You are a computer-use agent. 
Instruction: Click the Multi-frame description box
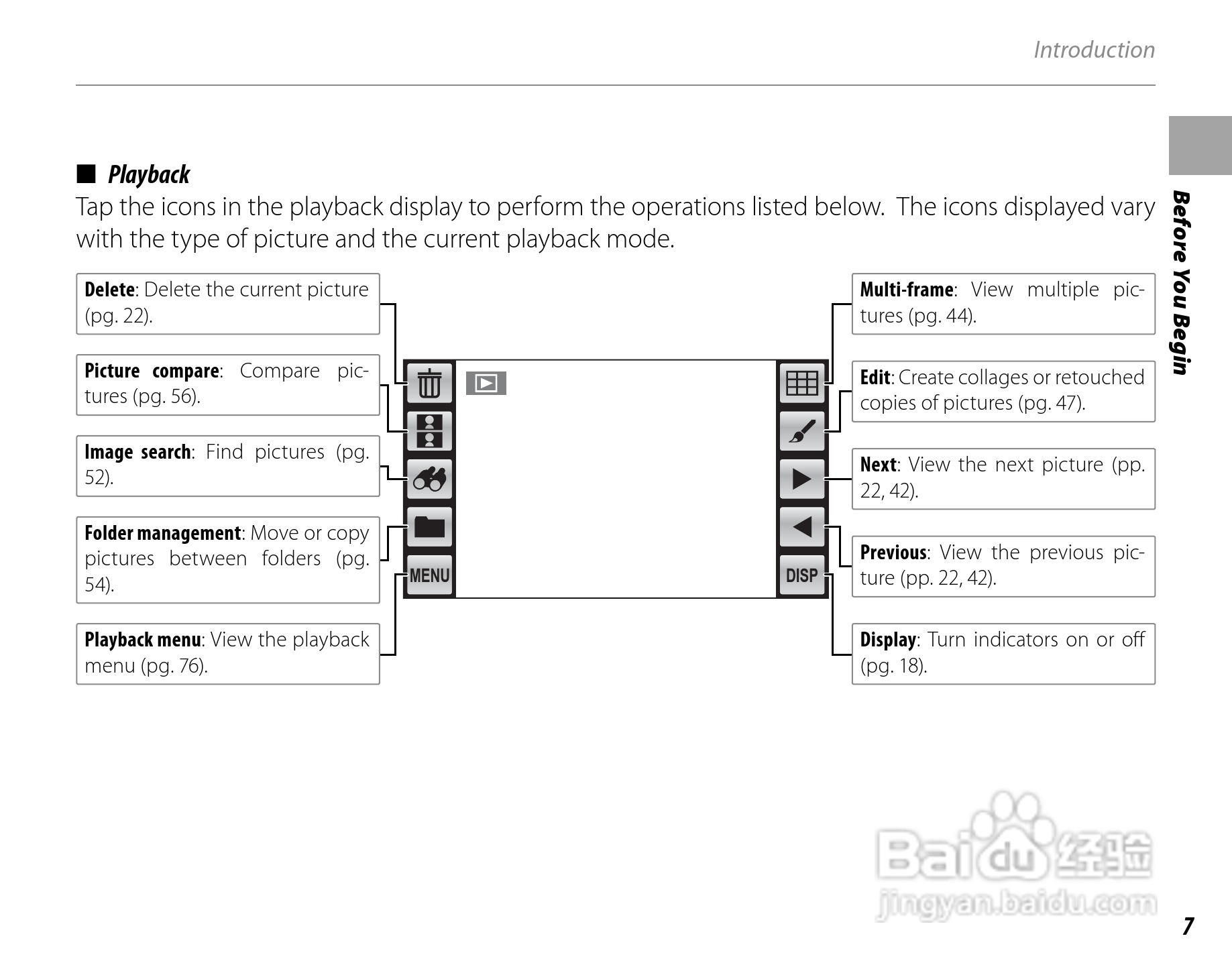click(1003, 304)
